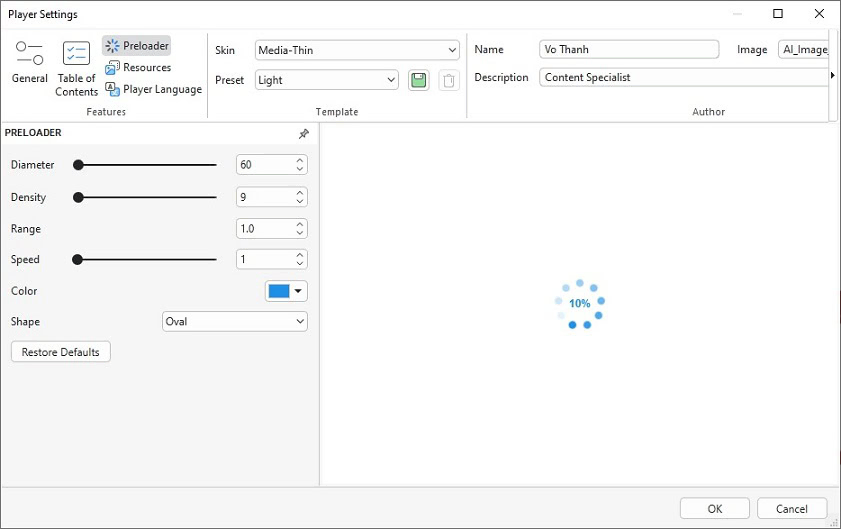Click the author Description field
841x529 pixels.
pyautogui.click(x=684, y=77)
